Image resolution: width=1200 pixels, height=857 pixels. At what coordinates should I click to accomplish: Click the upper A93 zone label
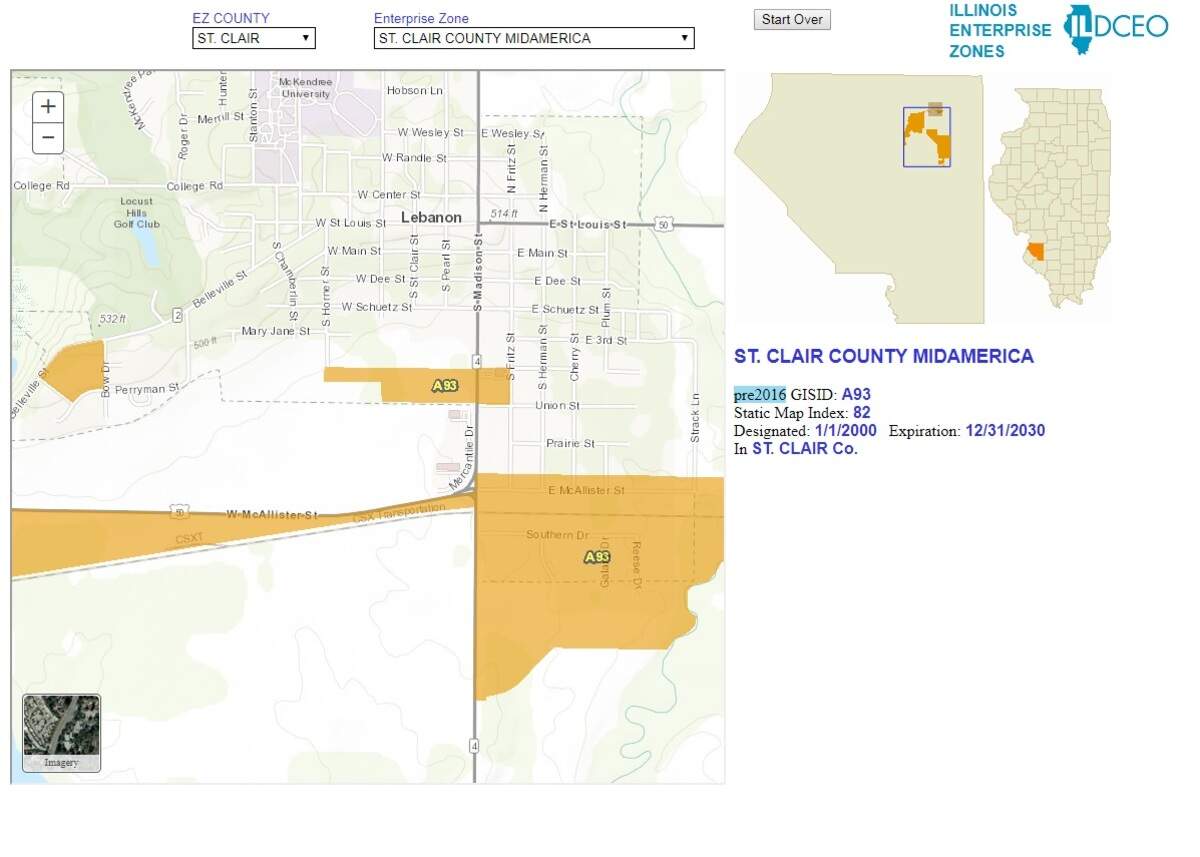pyautogui.click(x=445, y=385)
